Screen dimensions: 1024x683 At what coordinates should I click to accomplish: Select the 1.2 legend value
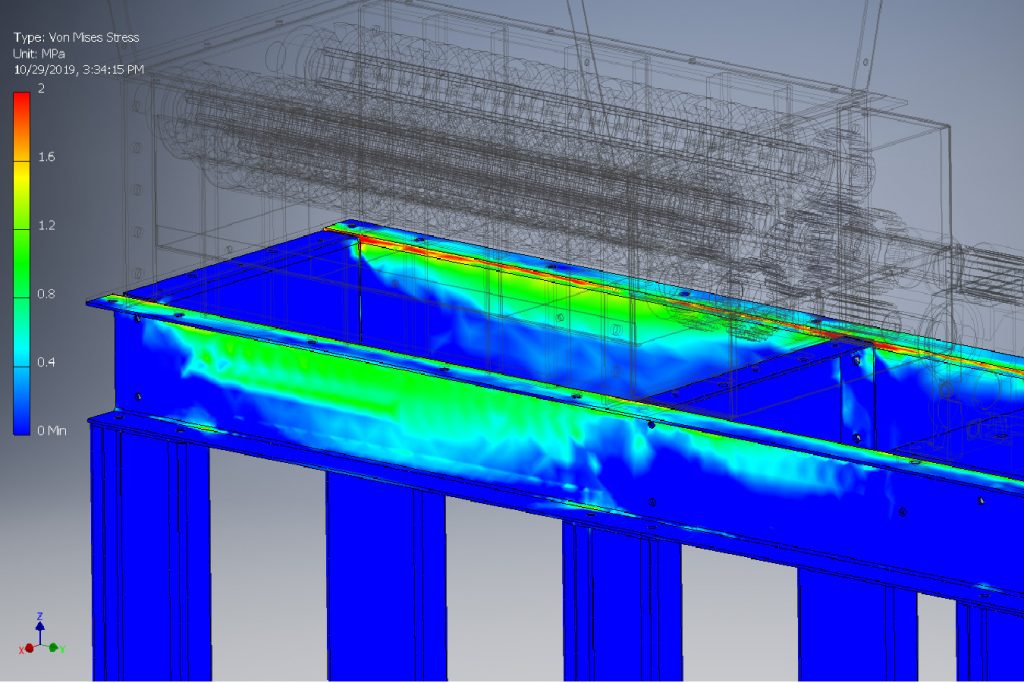[x=46, y=225]
